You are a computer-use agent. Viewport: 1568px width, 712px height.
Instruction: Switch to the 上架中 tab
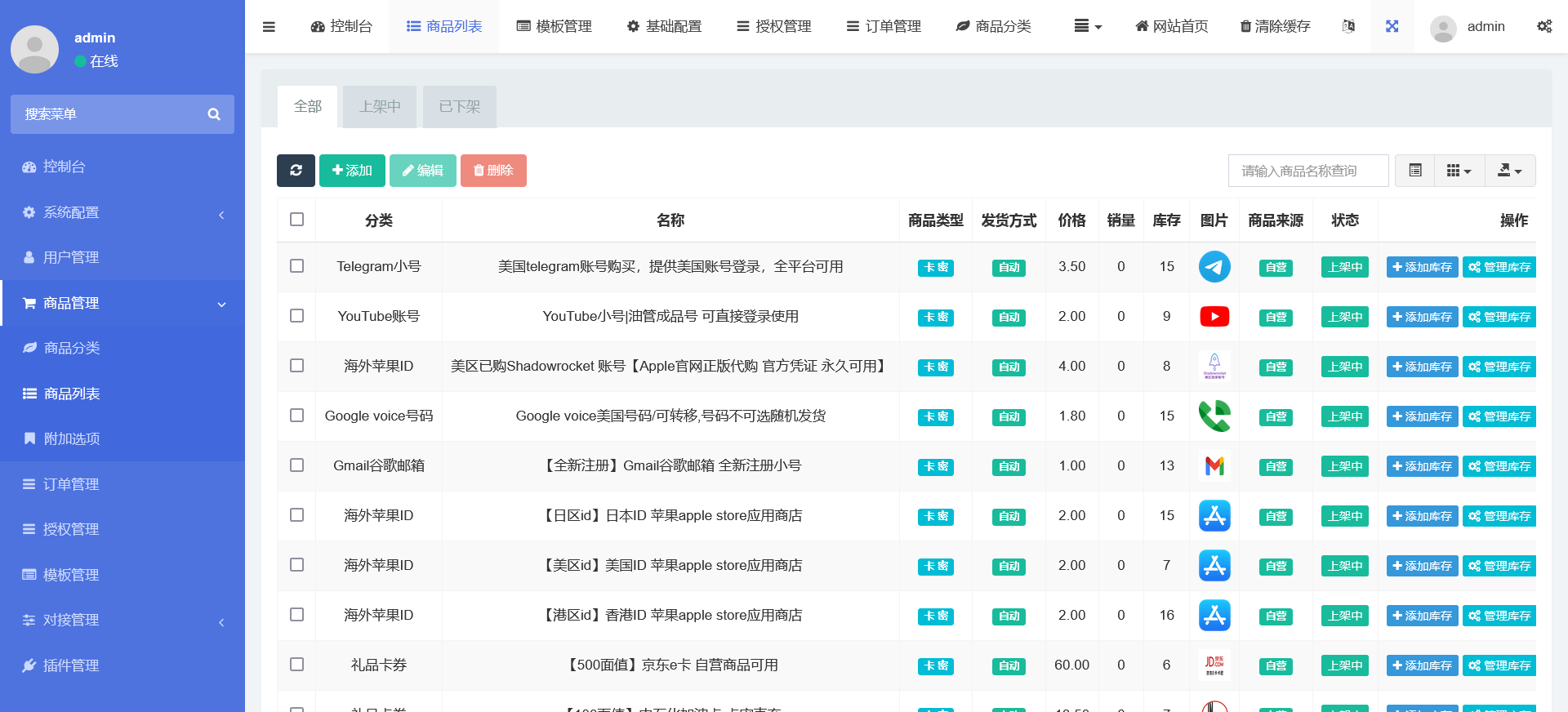point(380,107)
